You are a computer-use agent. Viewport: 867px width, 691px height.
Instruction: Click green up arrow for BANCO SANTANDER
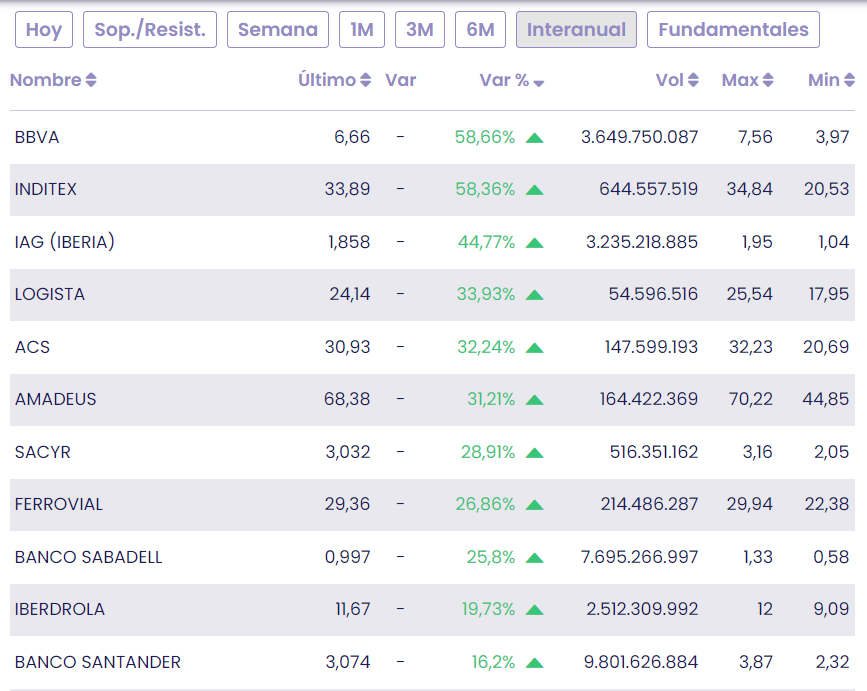coord(535,663)
